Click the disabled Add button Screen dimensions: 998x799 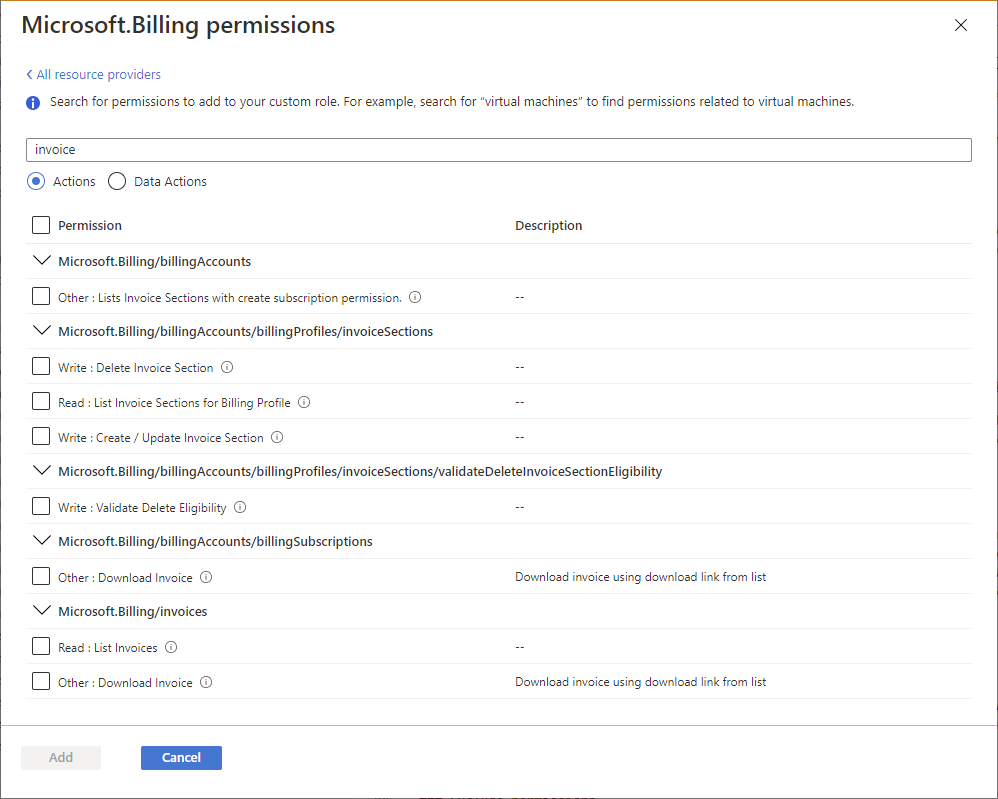tap(60, 757)
